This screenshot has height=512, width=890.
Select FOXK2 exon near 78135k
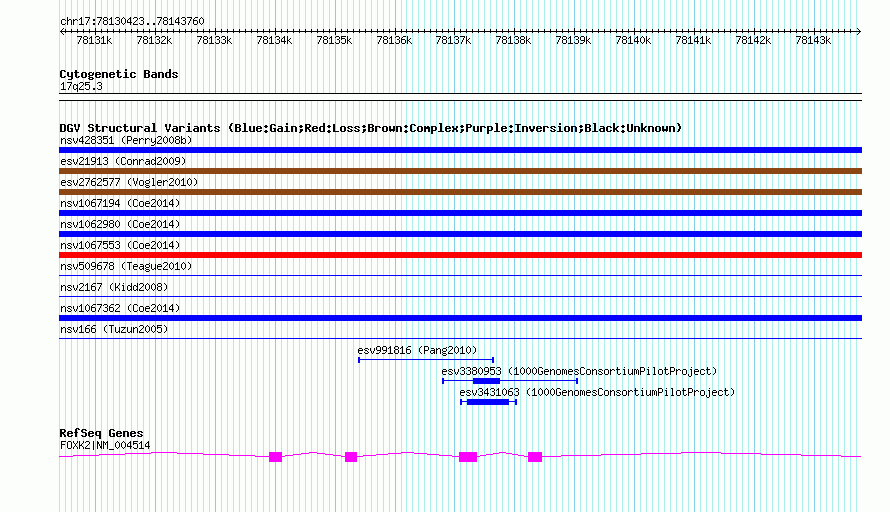(x=351, y=457)
